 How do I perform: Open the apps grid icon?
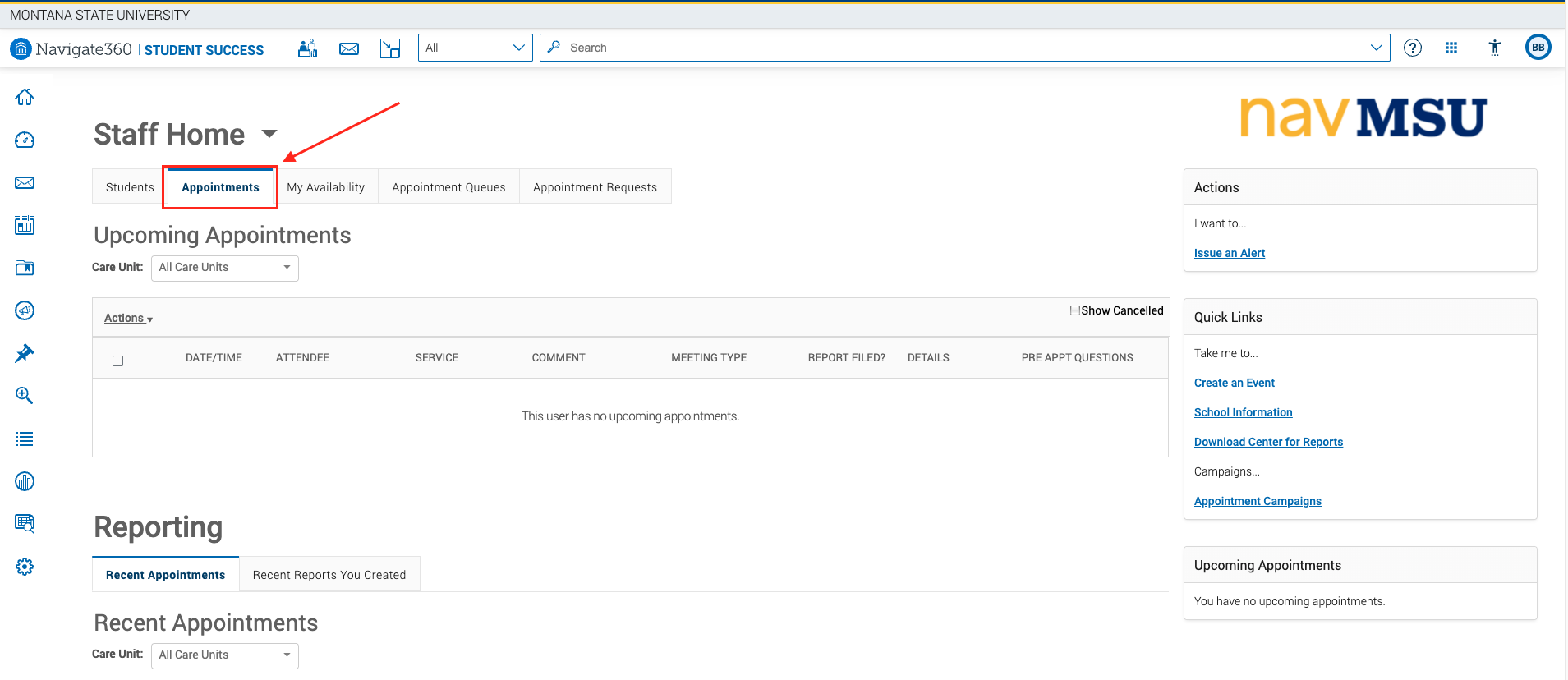point(1451,48)
